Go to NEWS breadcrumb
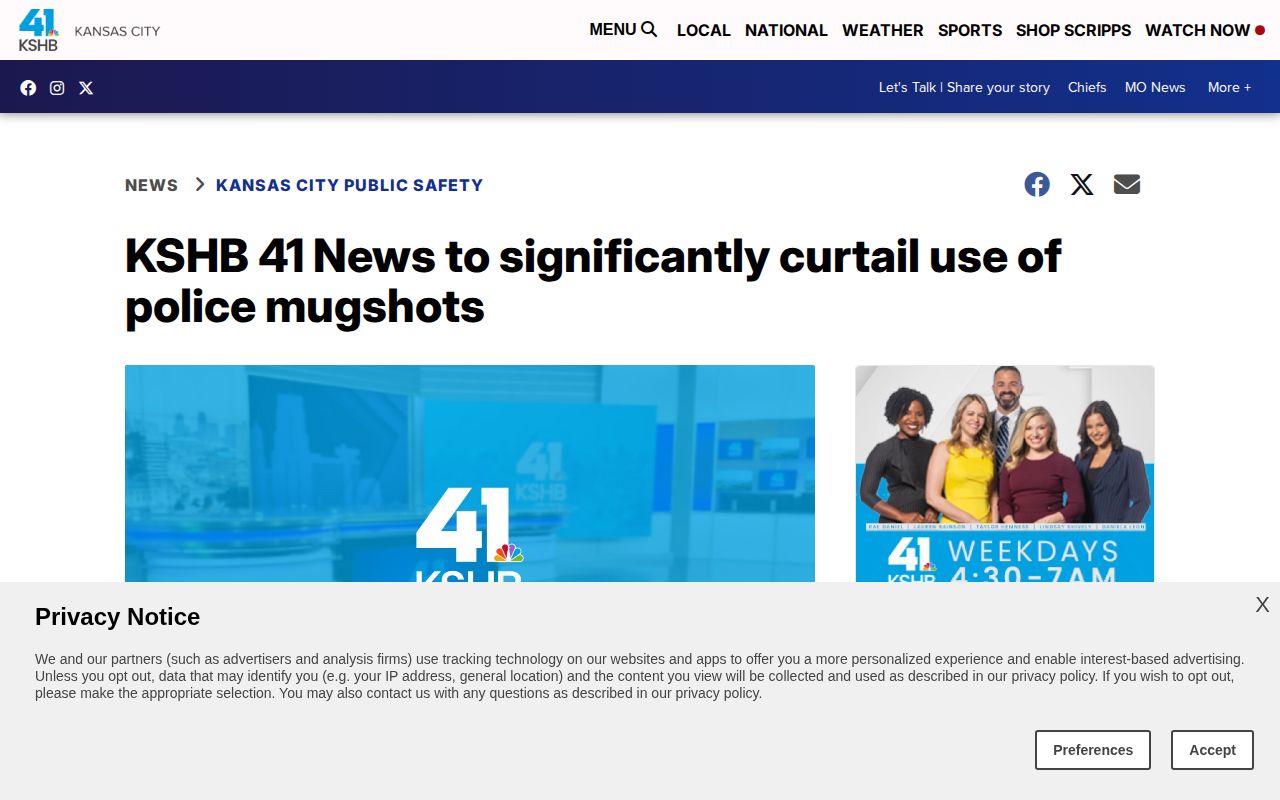The image size is (1280, 800). 152,185
